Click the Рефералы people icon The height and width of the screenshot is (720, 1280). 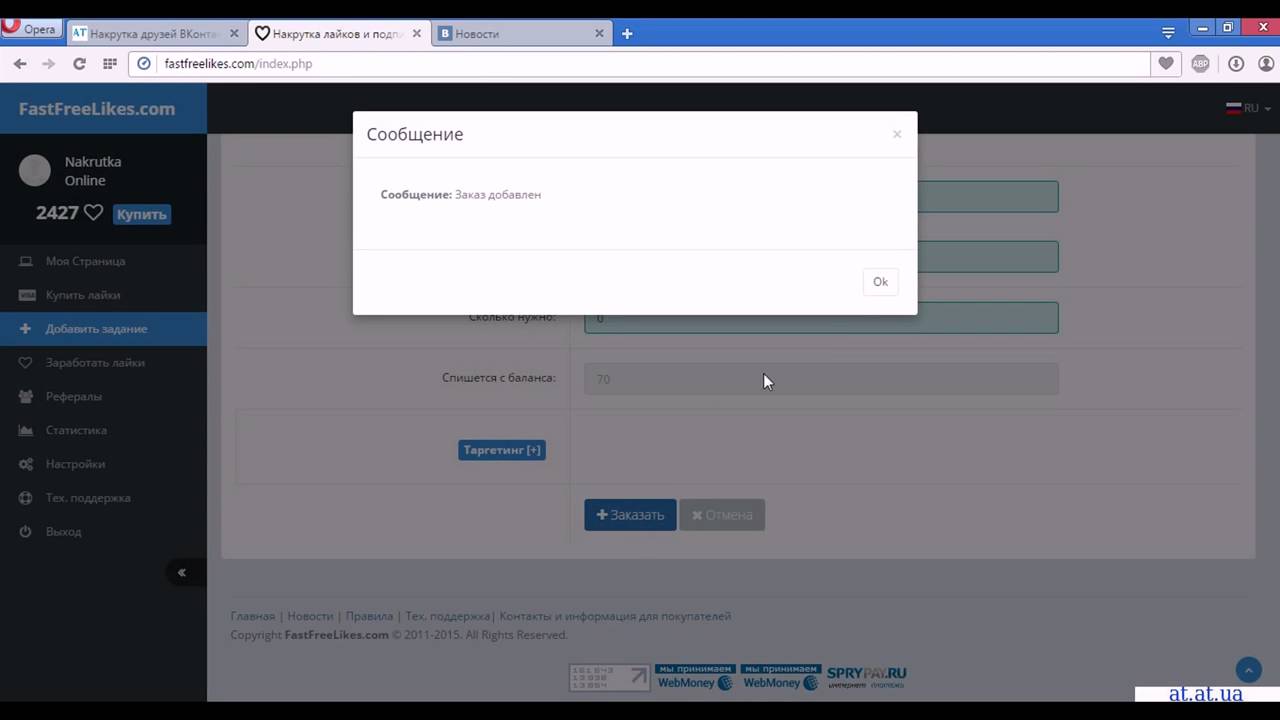click(x=26, y=397)
